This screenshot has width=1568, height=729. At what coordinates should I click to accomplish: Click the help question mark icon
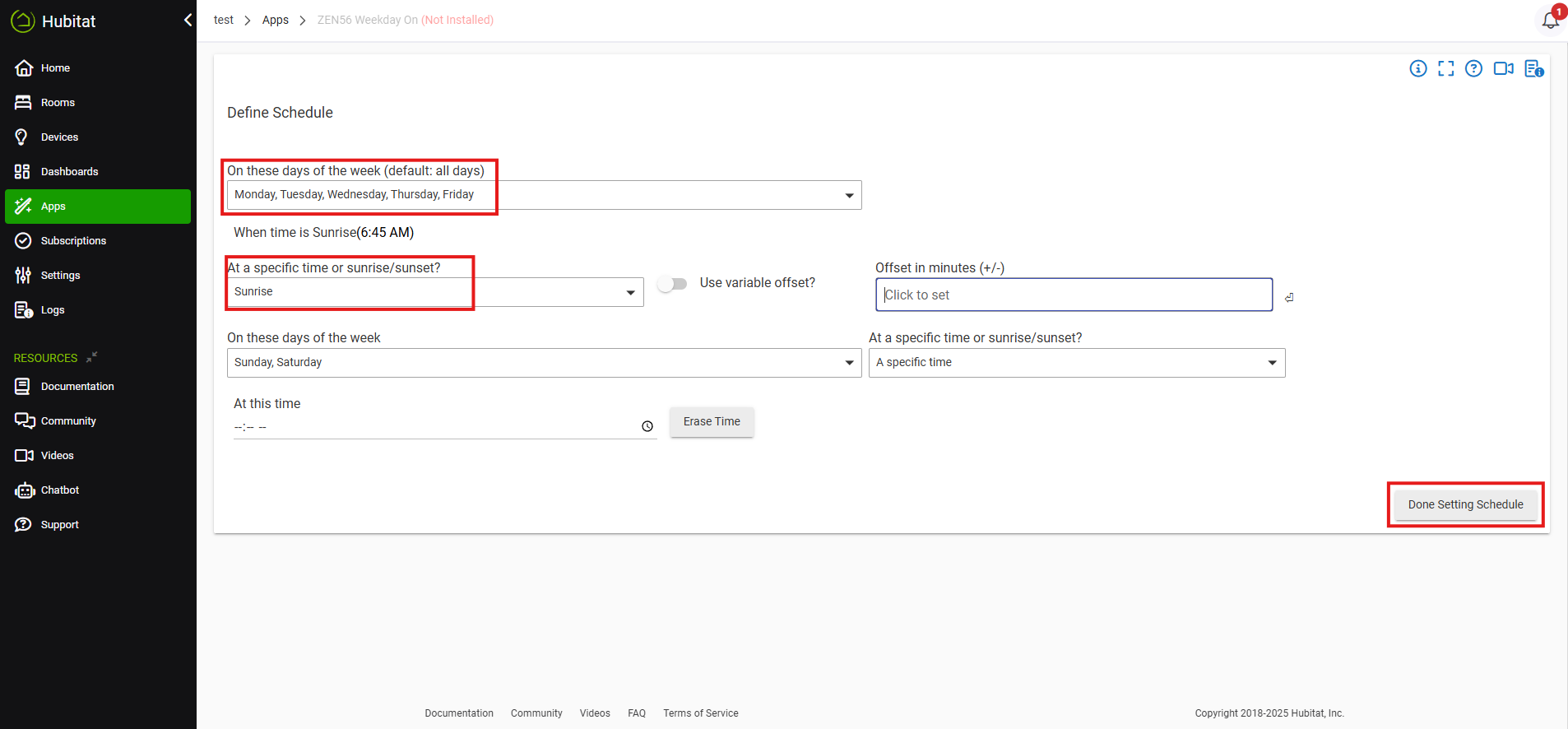tap(1473, 68)
